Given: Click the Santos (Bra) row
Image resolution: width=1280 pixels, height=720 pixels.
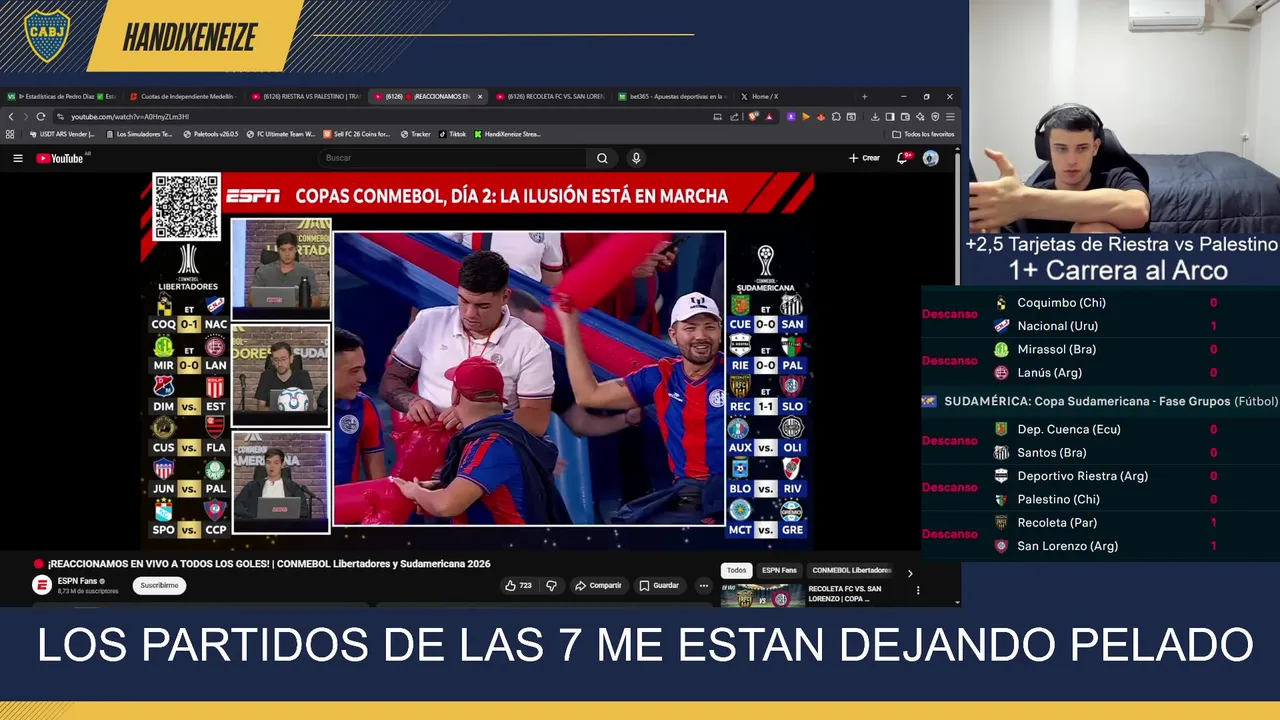Looking at the screenshot, I should [x=1101, y=452].
